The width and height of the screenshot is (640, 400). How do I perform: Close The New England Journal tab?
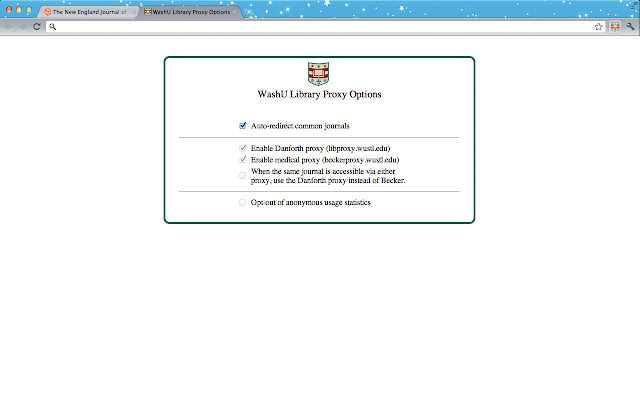point(134,12)
